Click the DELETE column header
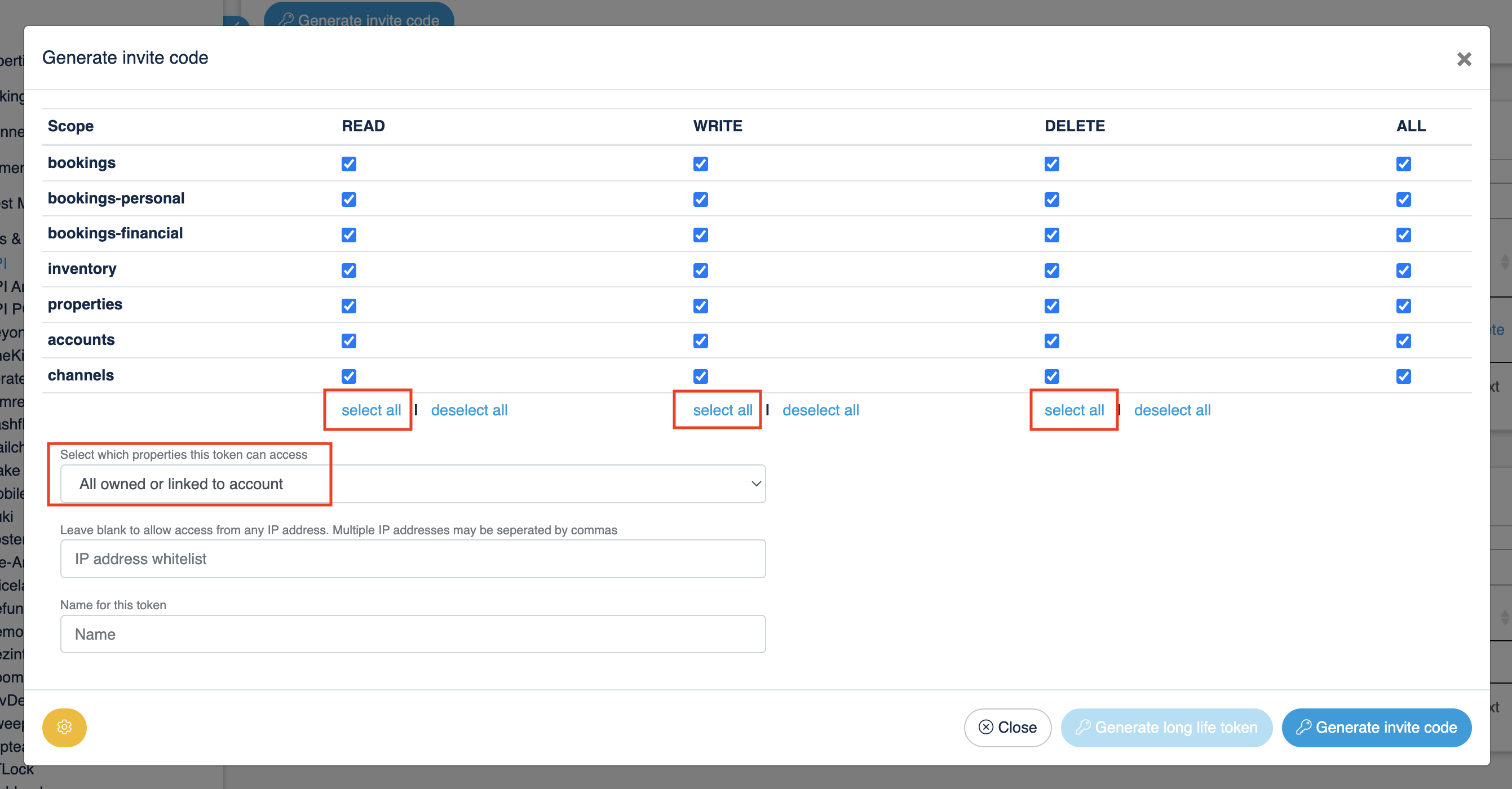 click(1074, 126)
